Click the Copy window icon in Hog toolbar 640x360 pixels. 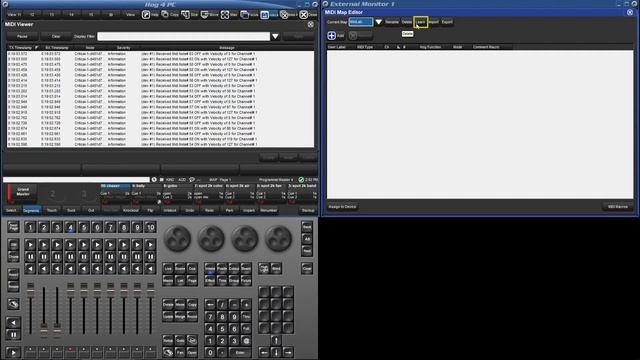164,15
